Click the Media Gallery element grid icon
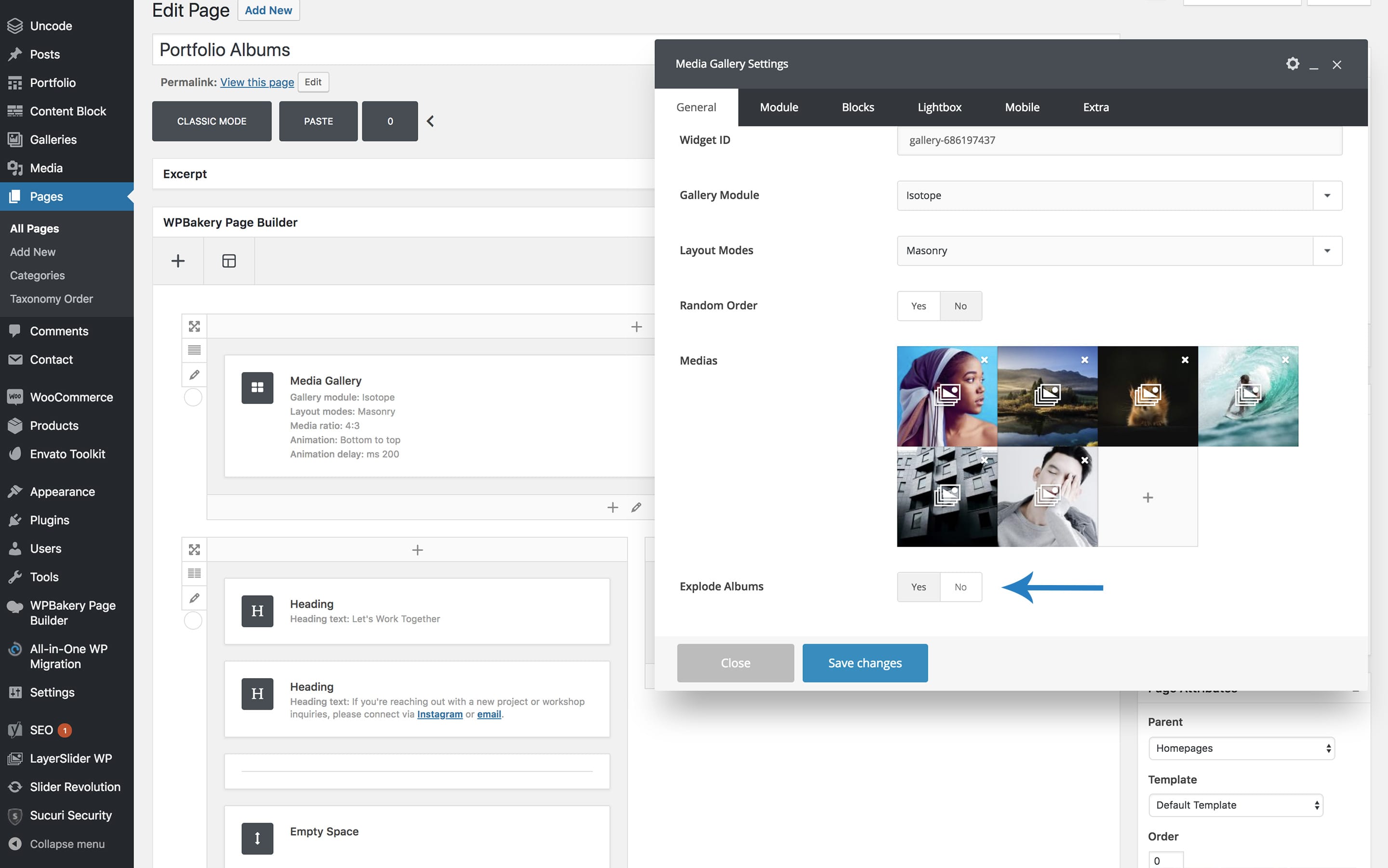The height and width of the screenshot is (868, 1388). click(257, 387)
